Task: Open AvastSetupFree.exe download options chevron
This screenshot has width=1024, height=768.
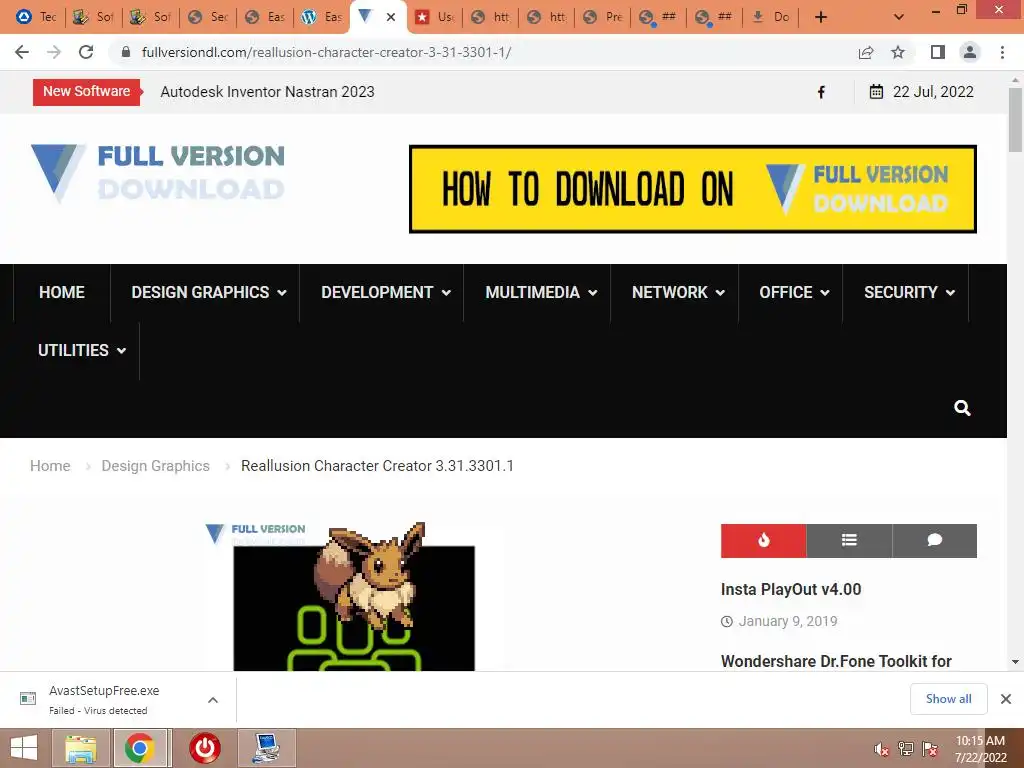Action: point(213,699)
